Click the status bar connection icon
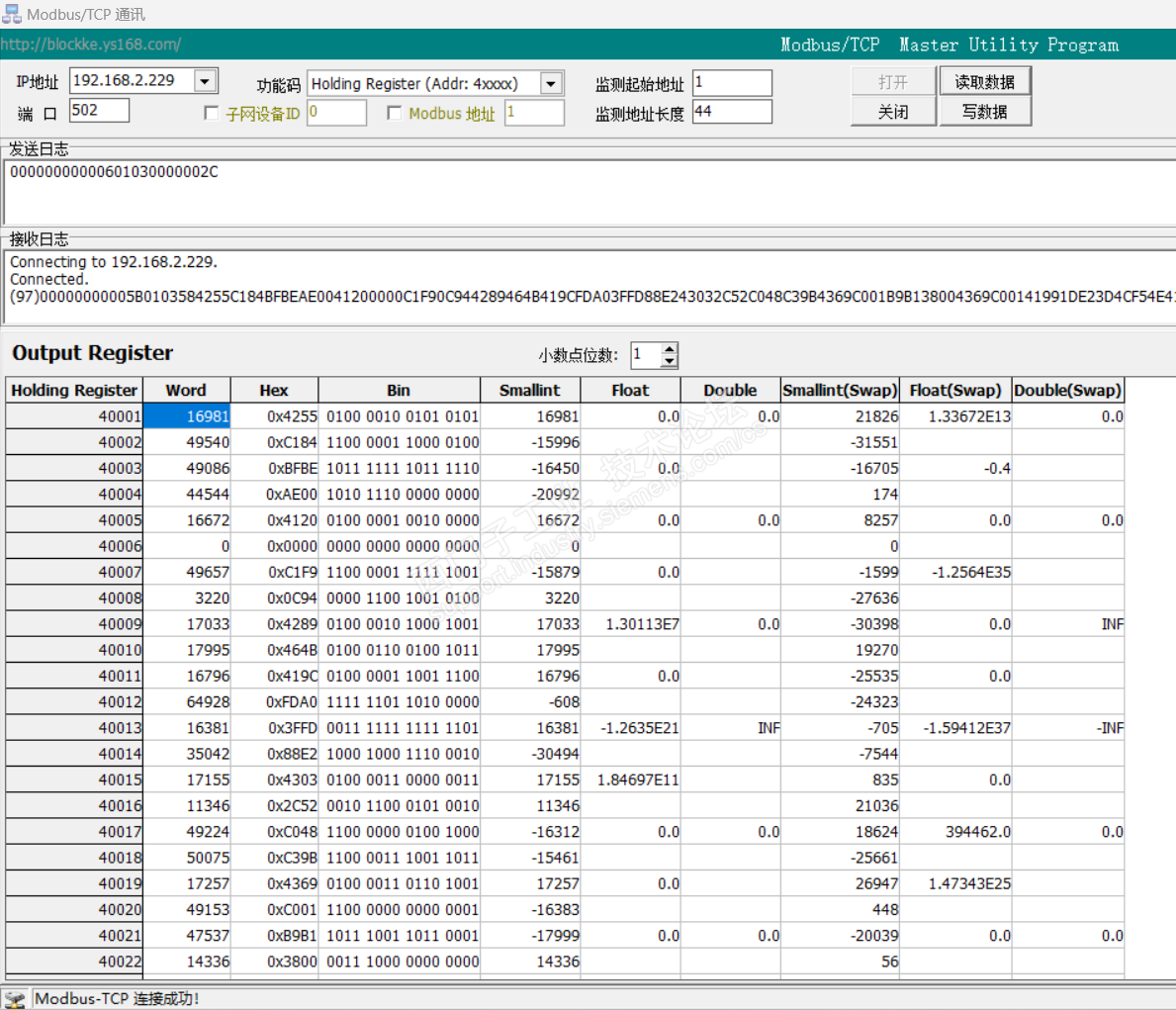The width and height of the screenshot is (1176, 1010). coord(15,999)
